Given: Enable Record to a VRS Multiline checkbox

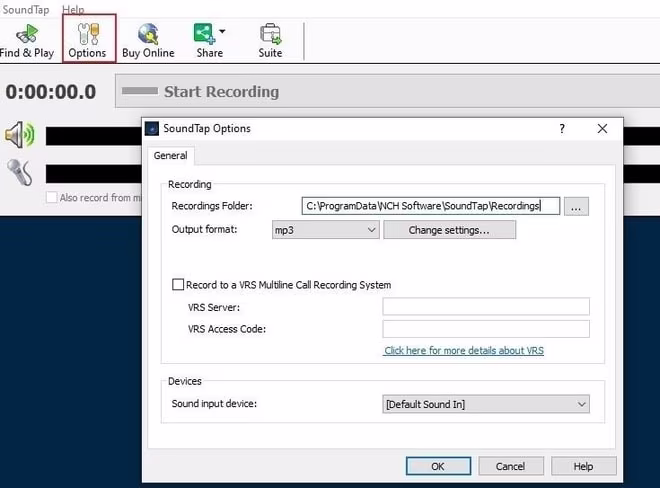Looking at the screenshot, I should (x=178, y=285).
